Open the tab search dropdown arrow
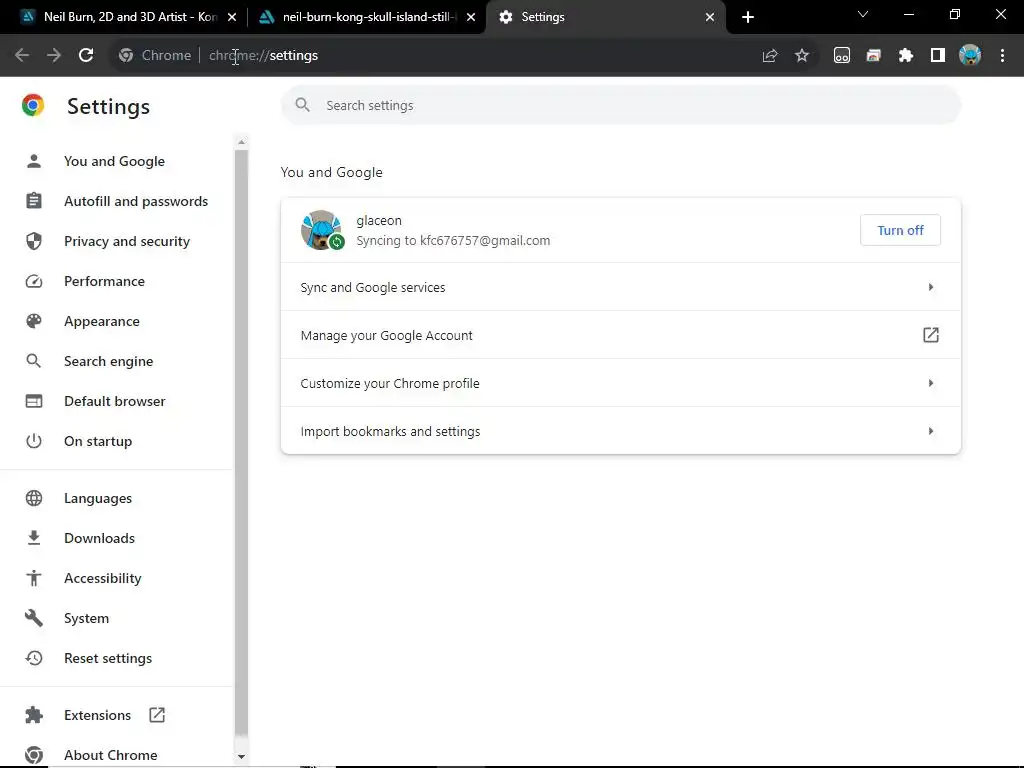This screenshot has height=768, width=1024. tap(863, 14)
